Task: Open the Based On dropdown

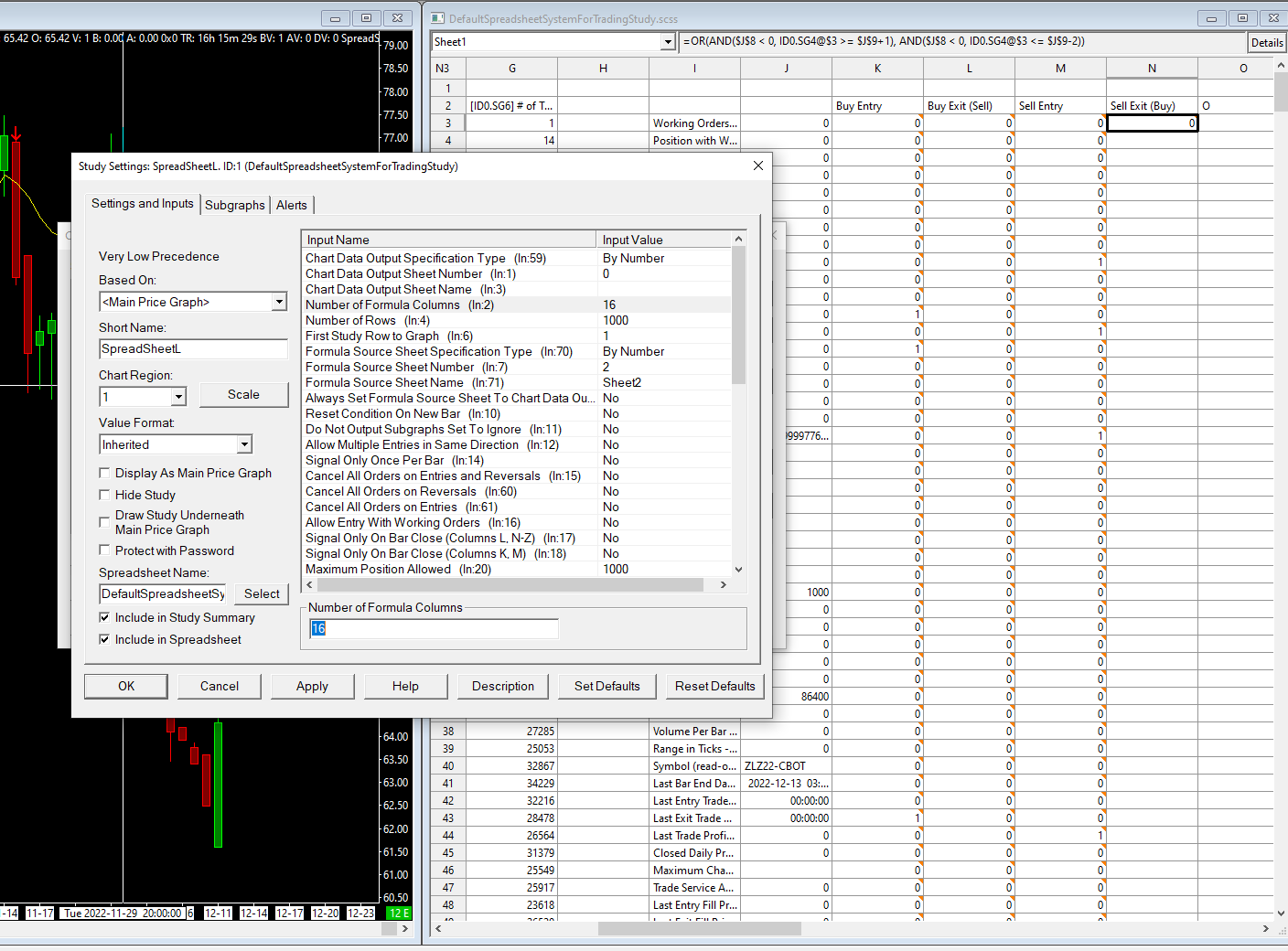Action: click(x=279, y=302)
